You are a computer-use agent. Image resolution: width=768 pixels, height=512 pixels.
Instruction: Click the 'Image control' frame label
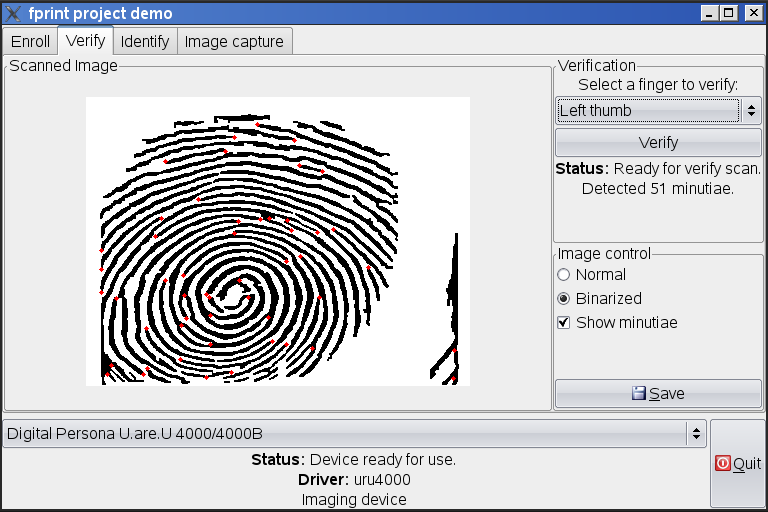604,254
